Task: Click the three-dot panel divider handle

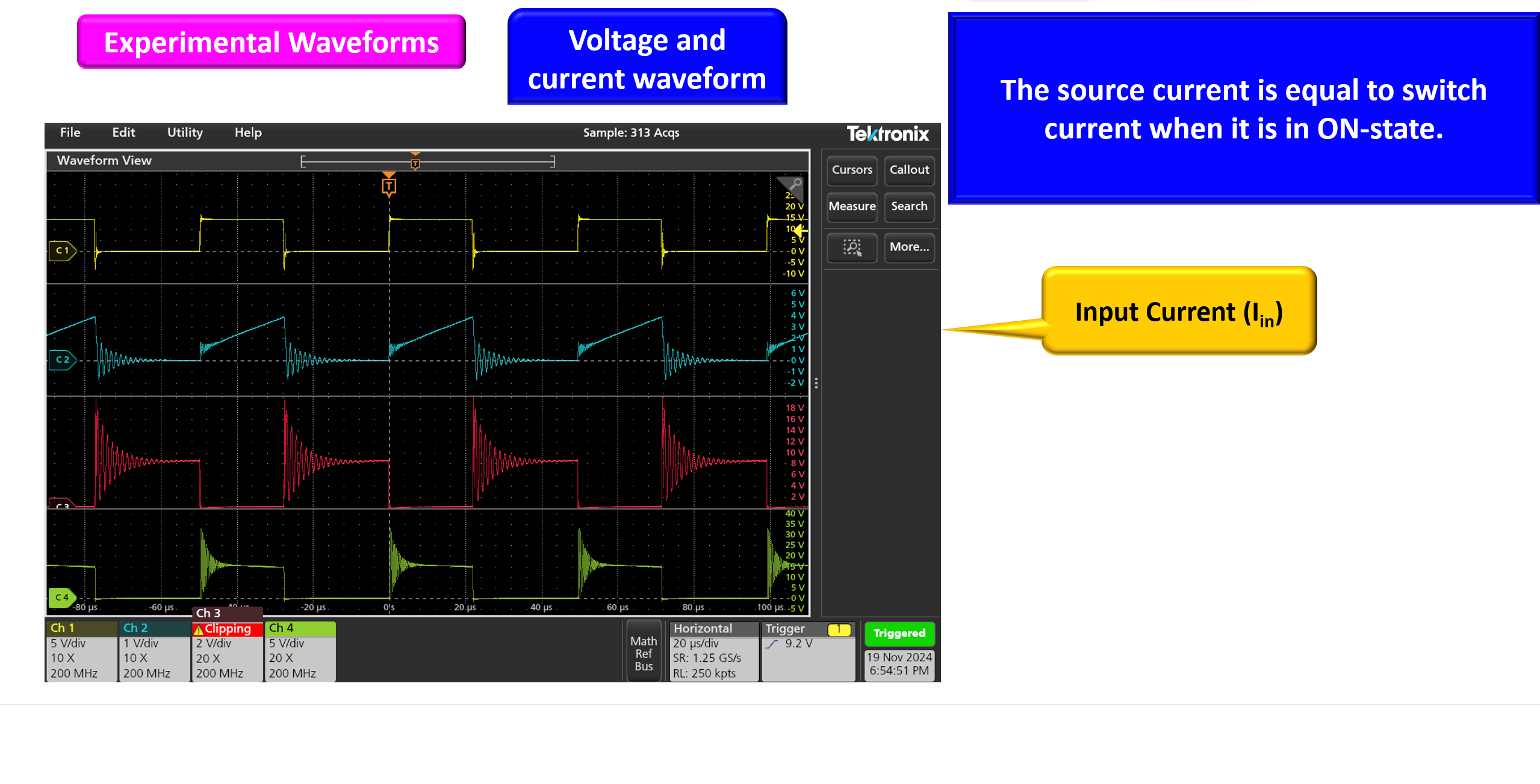Action: pos(816,383)
